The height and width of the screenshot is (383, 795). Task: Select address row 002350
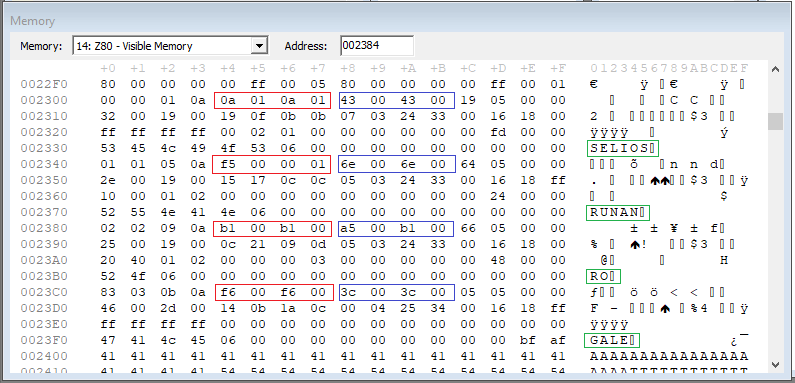tap(44, 180)
